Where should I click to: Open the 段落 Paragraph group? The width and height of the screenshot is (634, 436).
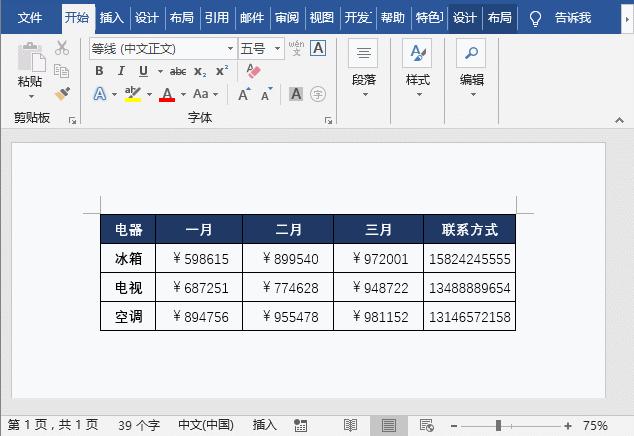point(363,69)
